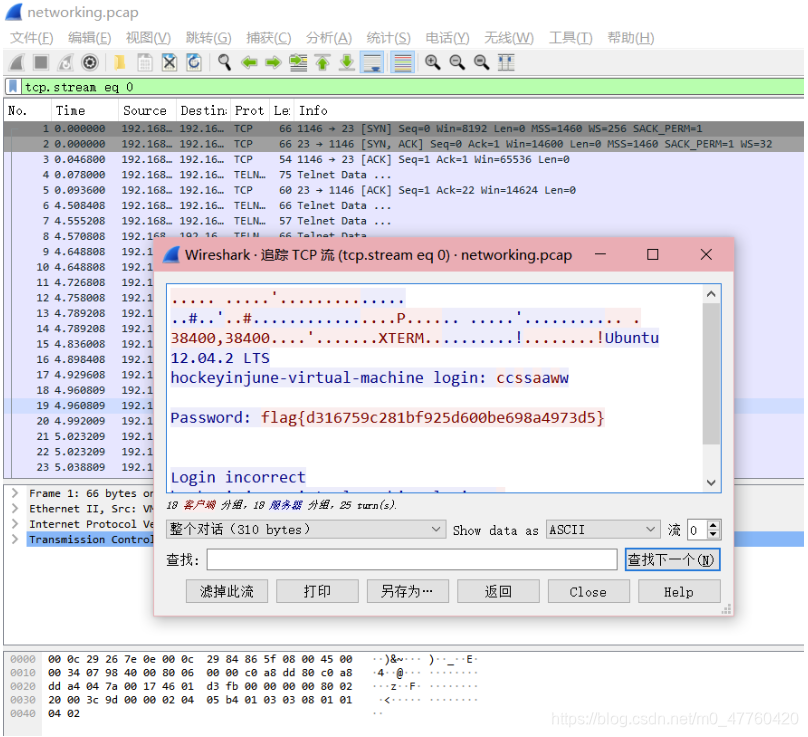Click the 滤掉此流 button
808x737 pixels.
tap(227, 591)
